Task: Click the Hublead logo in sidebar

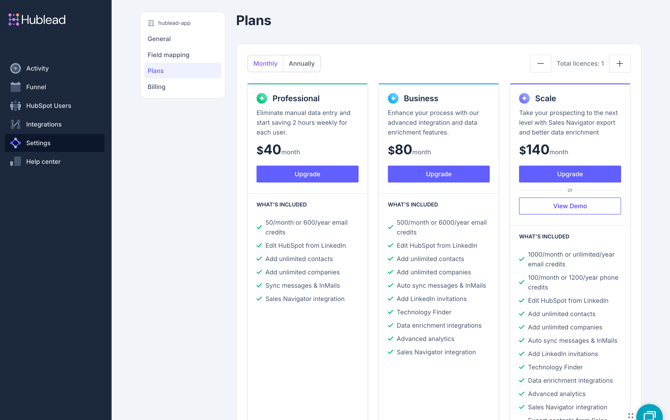Action: [37, 19]
